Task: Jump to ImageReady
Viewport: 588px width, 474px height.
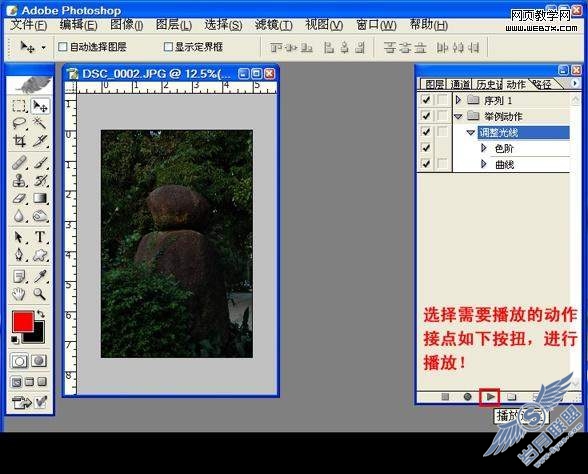Action: coord(22,403)
